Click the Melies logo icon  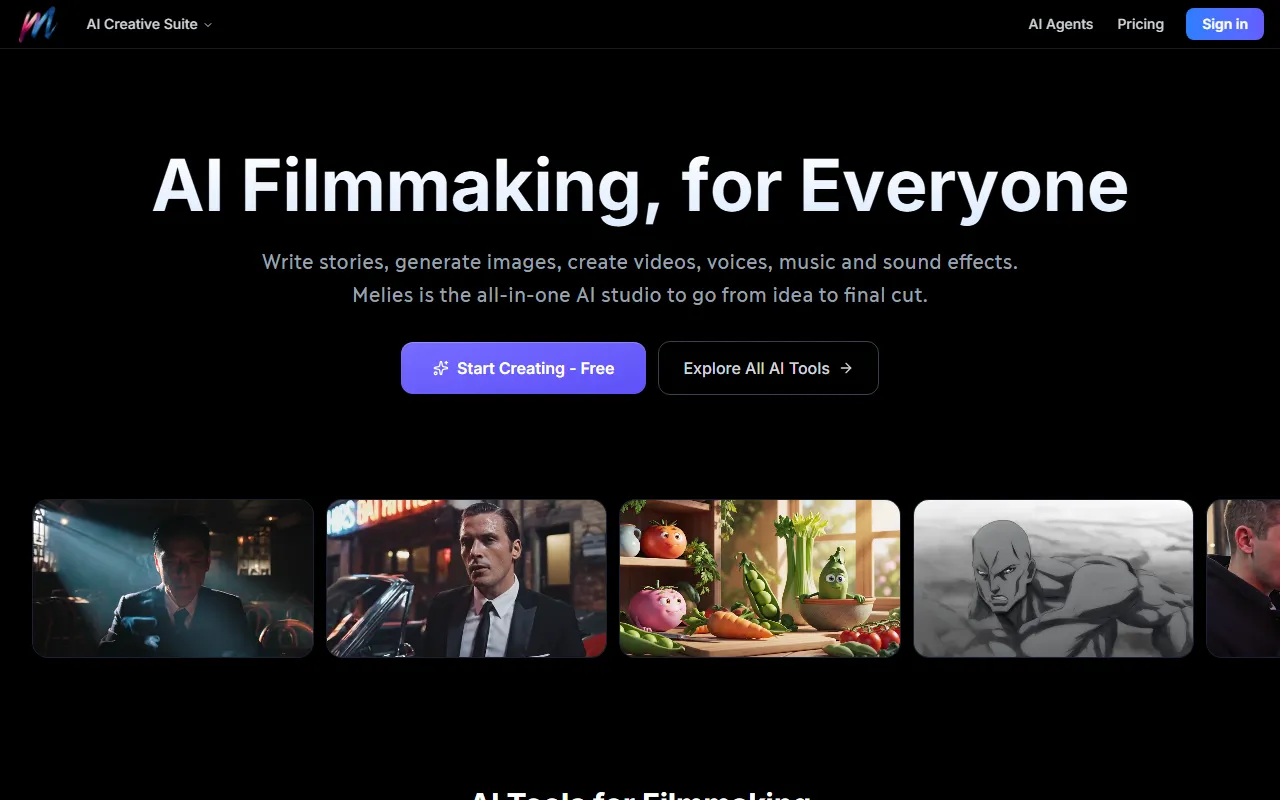click(38, 24)
